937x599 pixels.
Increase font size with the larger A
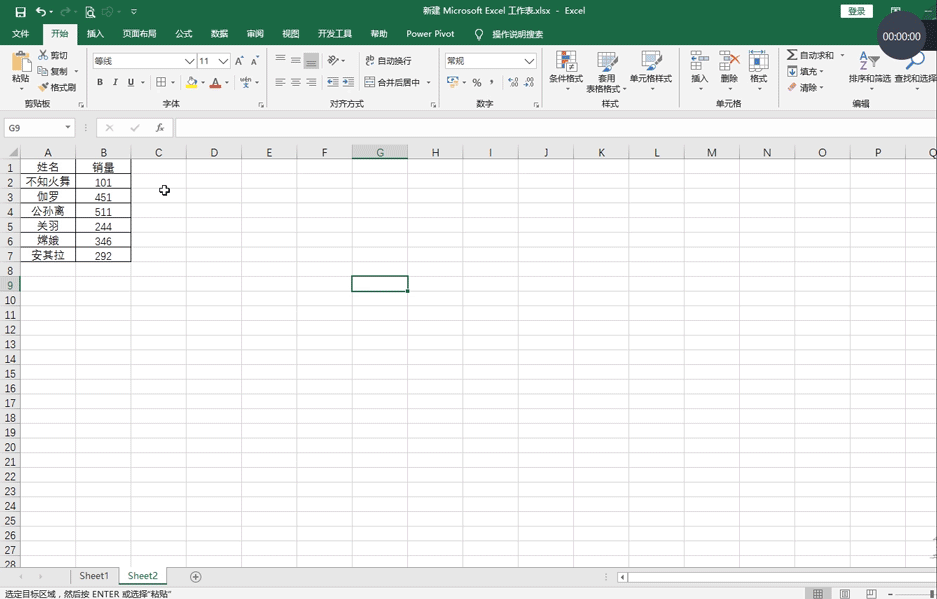[239, 61]
